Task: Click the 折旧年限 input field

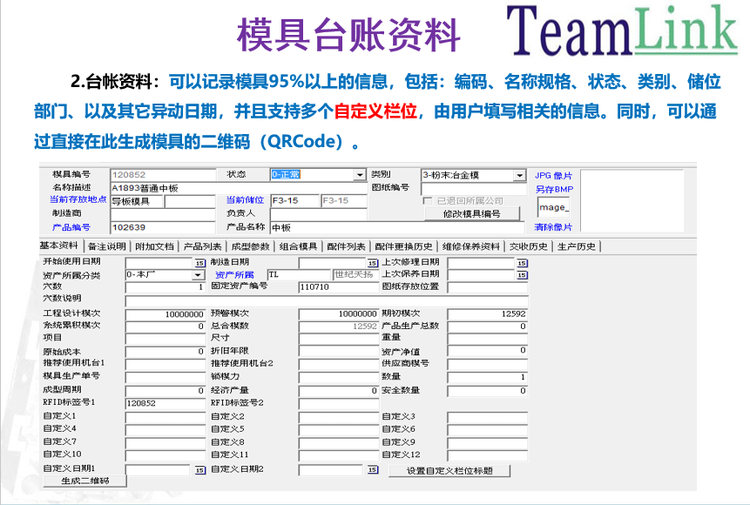Action: (339, 351)
